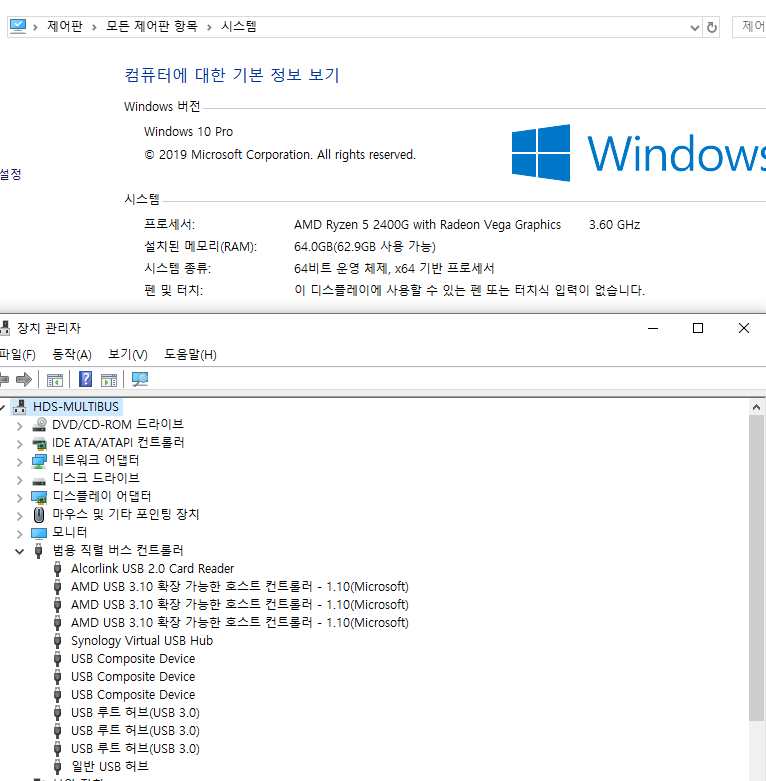Open the 보기(V) menu

[x=128, y=355]
